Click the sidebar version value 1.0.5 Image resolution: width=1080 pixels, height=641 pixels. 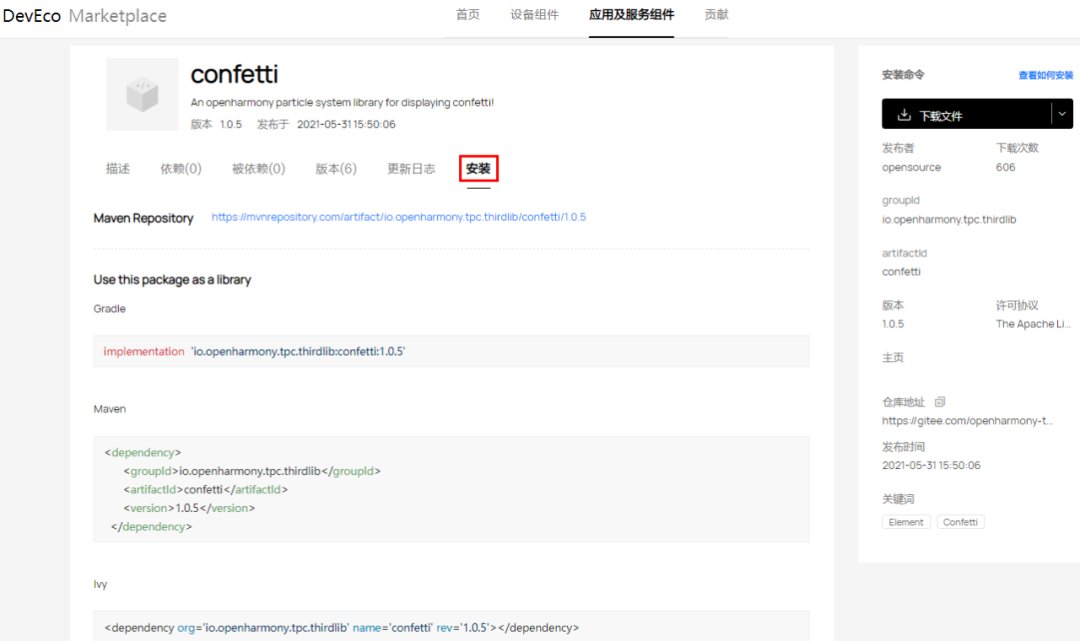click(893, 324)
